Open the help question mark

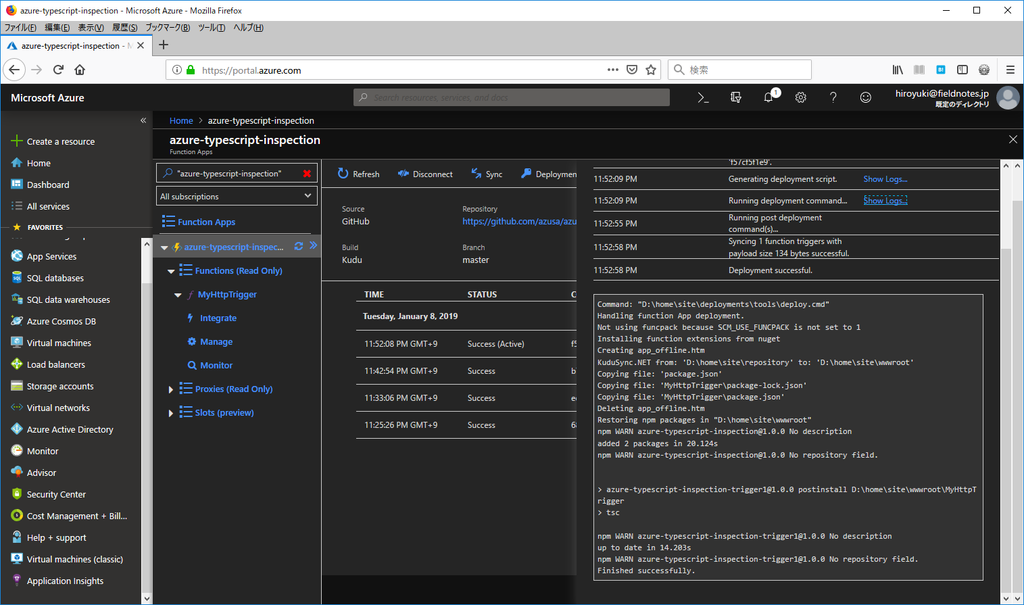click(x=833, y=98)
